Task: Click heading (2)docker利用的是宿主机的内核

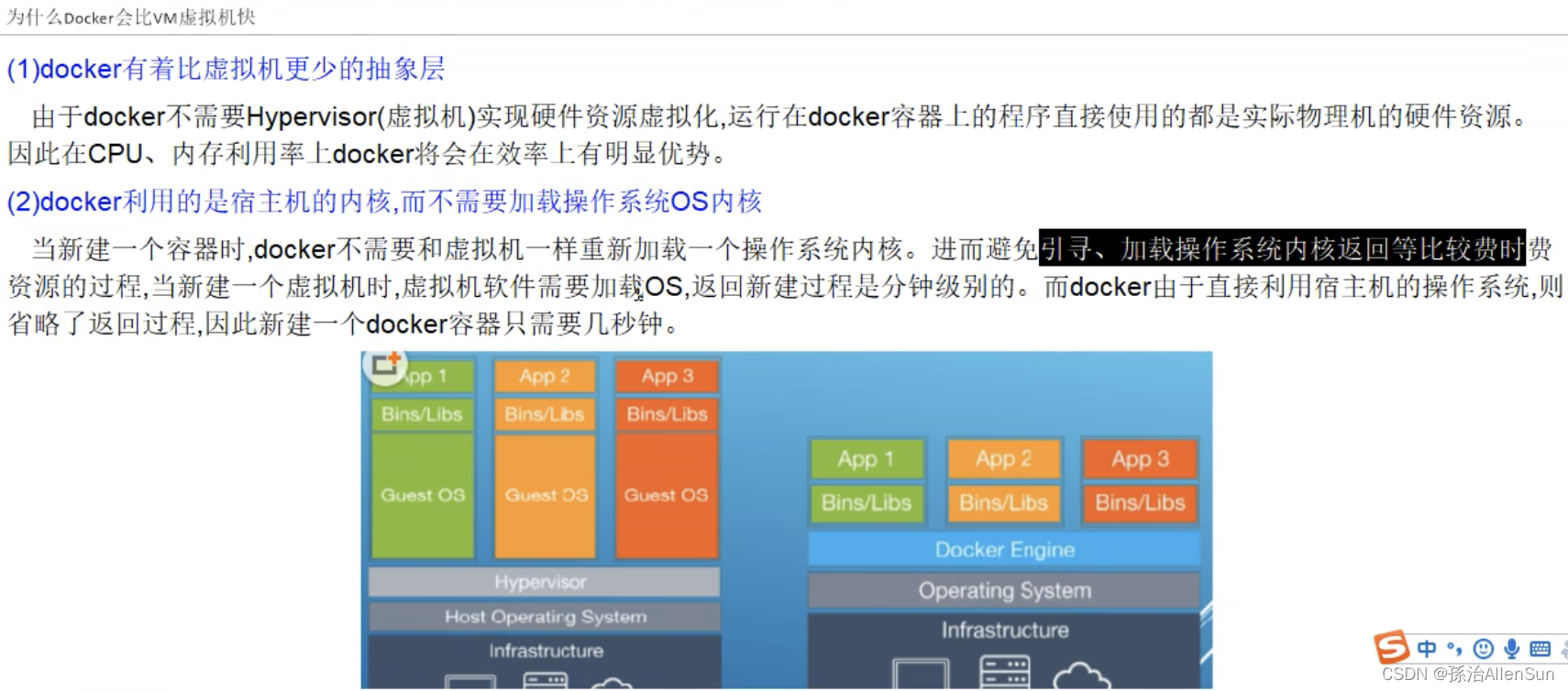Action: point(384,201)
